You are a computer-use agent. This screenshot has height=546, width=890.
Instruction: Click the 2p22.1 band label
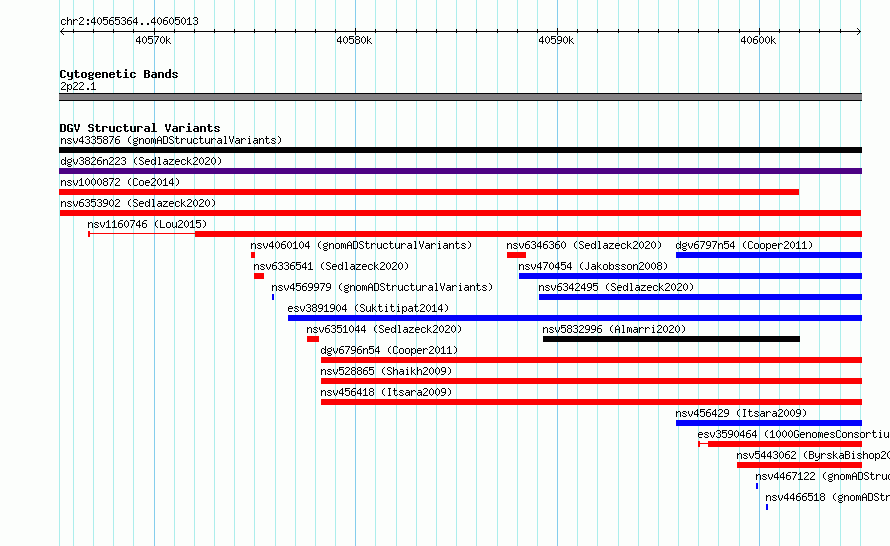coord(78,86)
